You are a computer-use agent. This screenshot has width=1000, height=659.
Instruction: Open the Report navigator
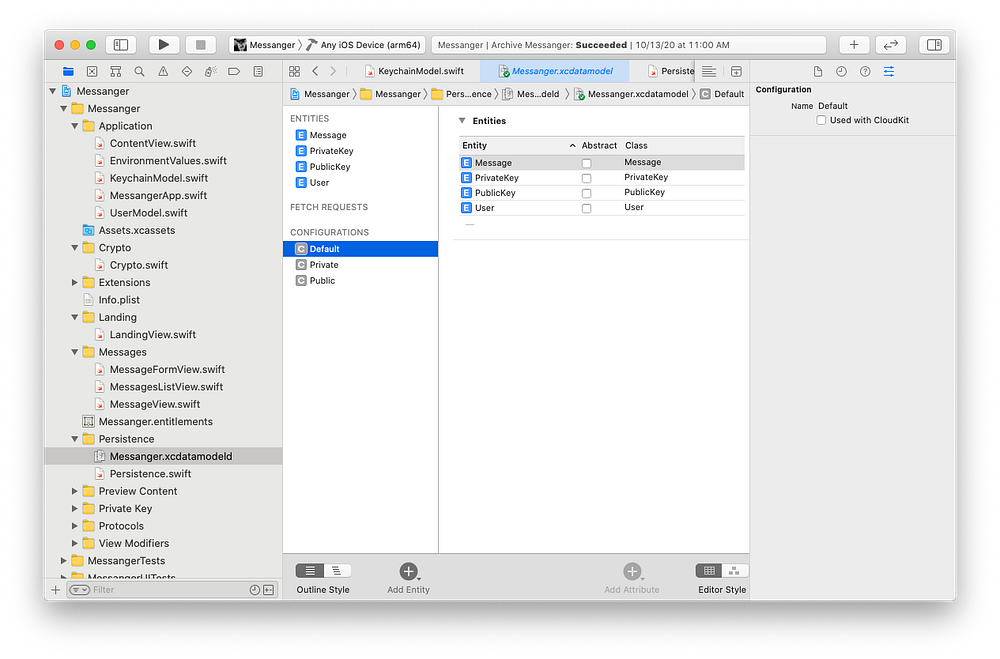point(258,71)
